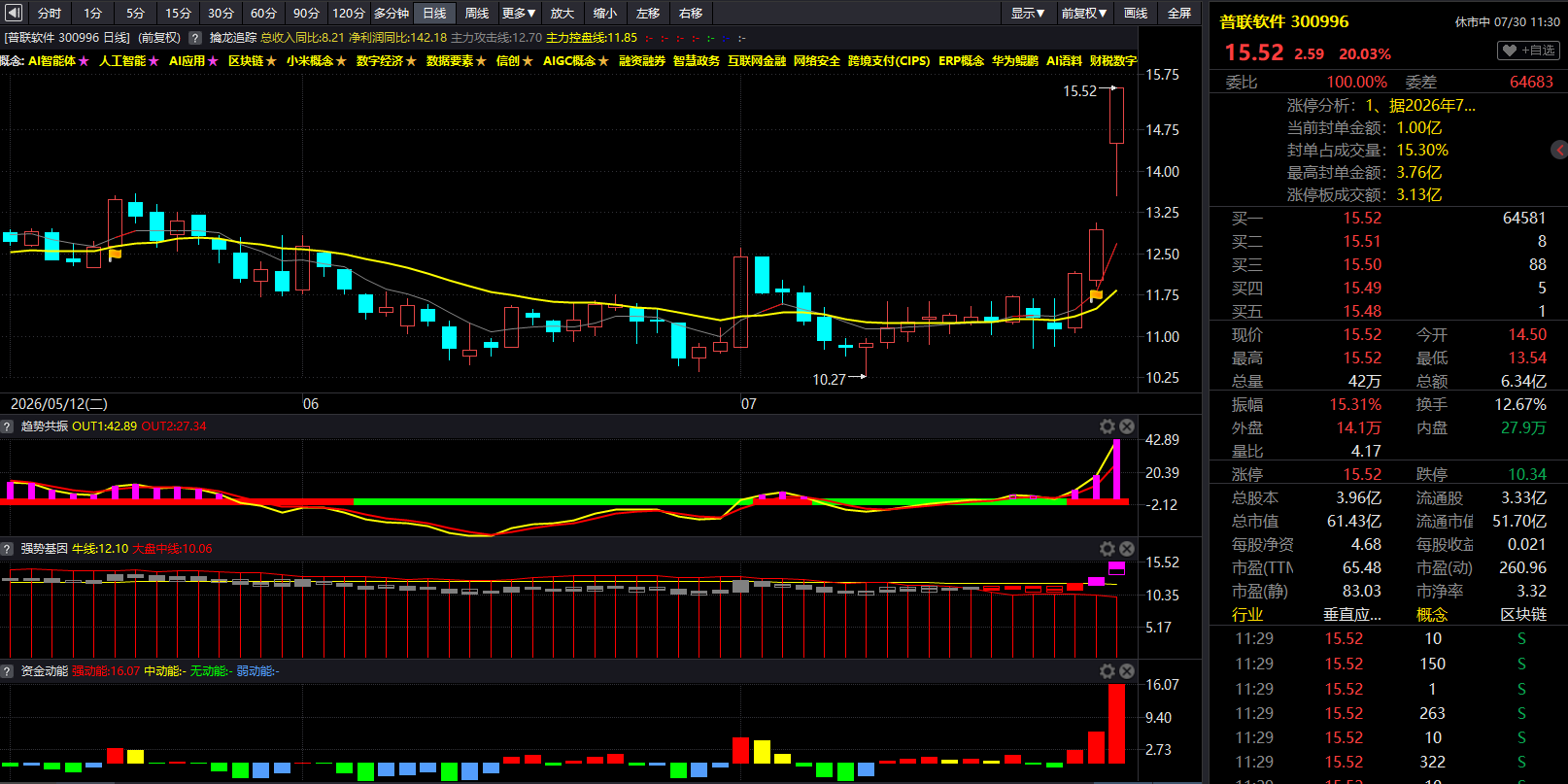Click the orange flag marker near May candles

[115, 255]
